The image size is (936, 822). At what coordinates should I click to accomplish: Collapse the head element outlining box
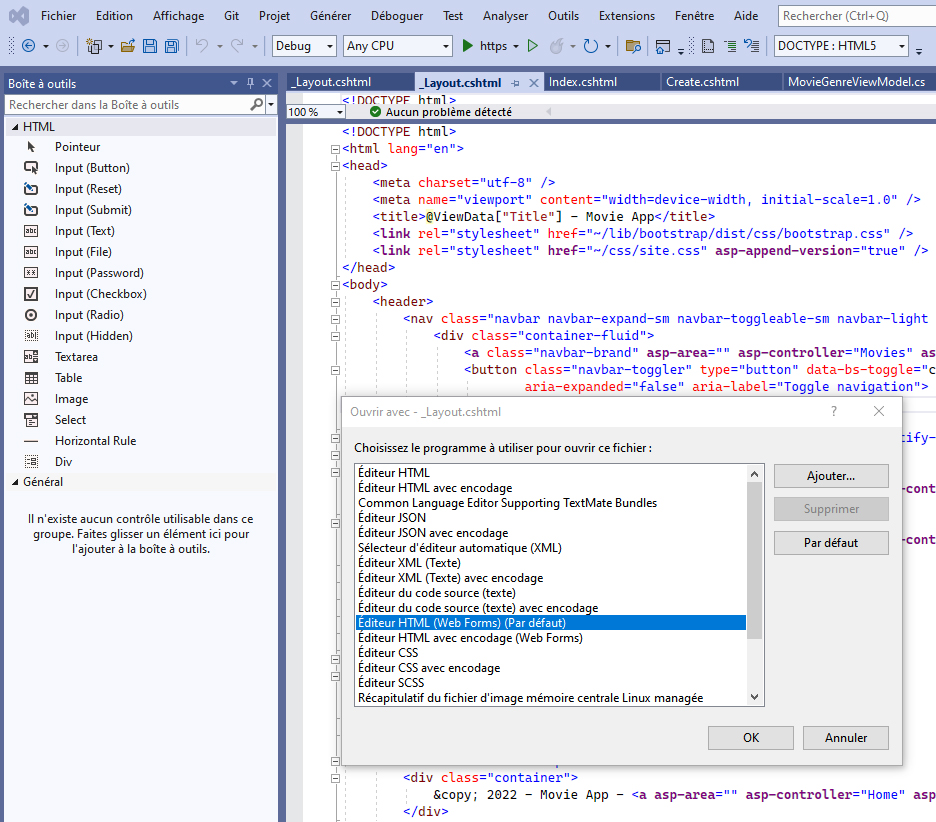click(x=335, y=166)
